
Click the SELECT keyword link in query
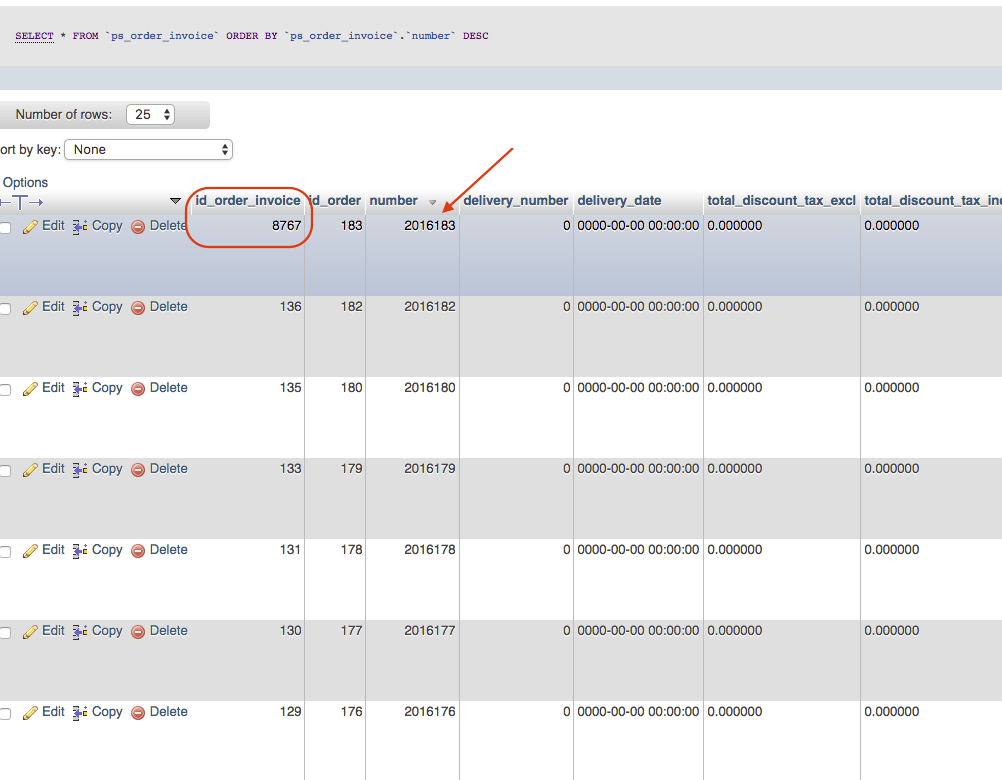[x=34, y=36]
